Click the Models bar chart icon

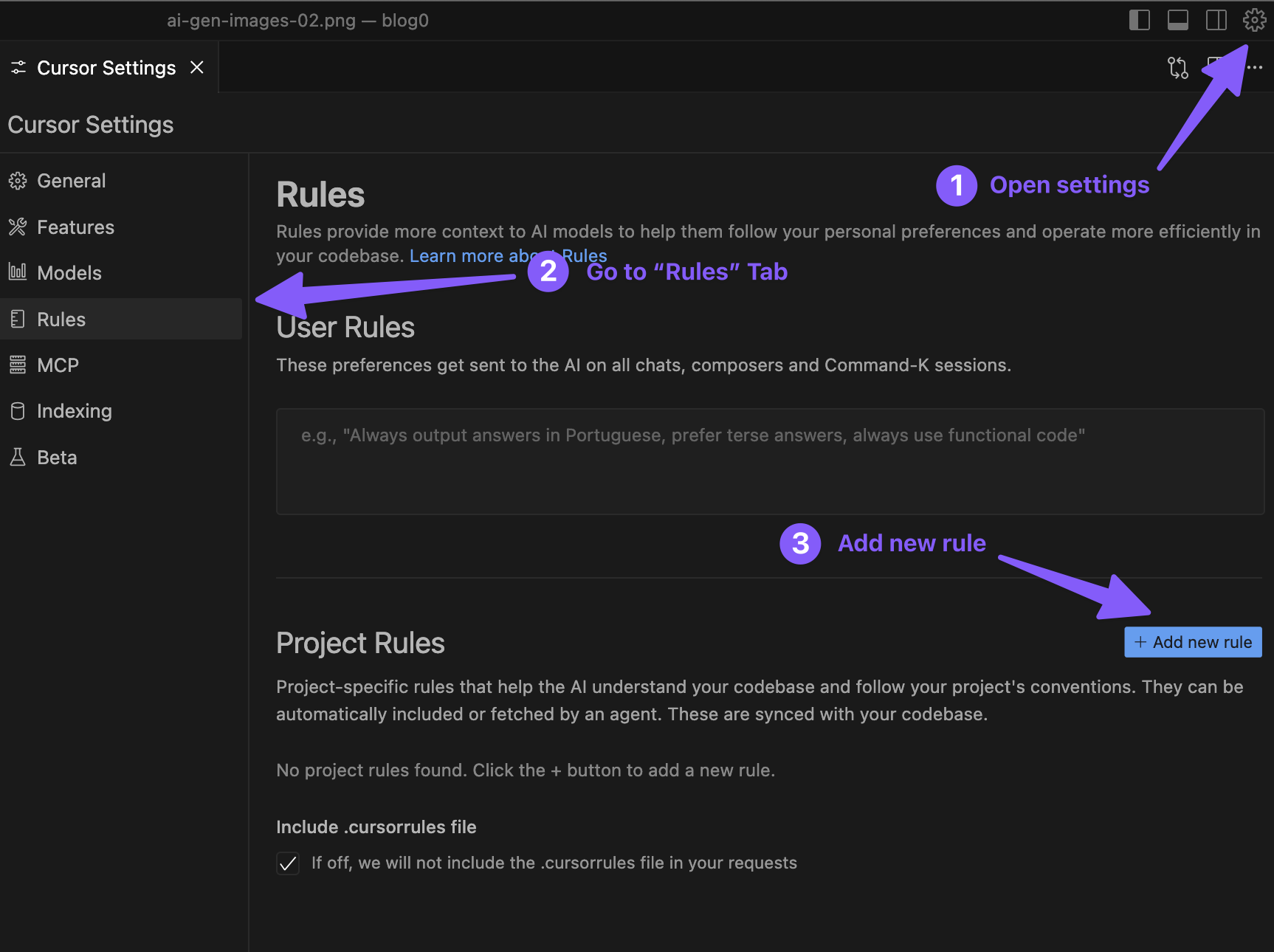[x=18, y=272]
